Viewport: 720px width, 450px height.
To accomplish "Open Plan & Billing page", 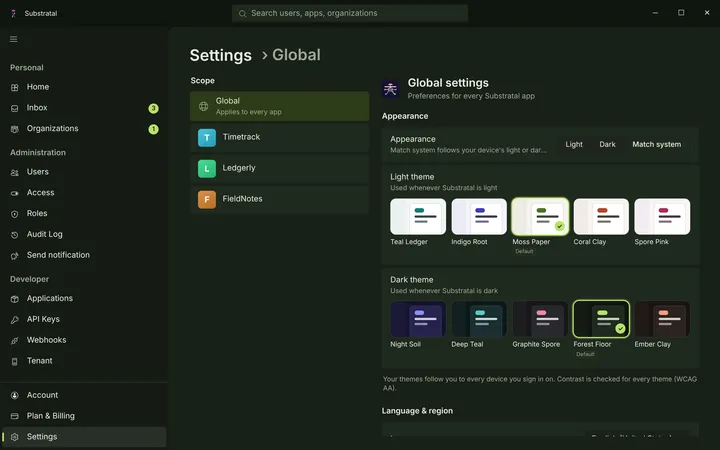I will 84,416.
